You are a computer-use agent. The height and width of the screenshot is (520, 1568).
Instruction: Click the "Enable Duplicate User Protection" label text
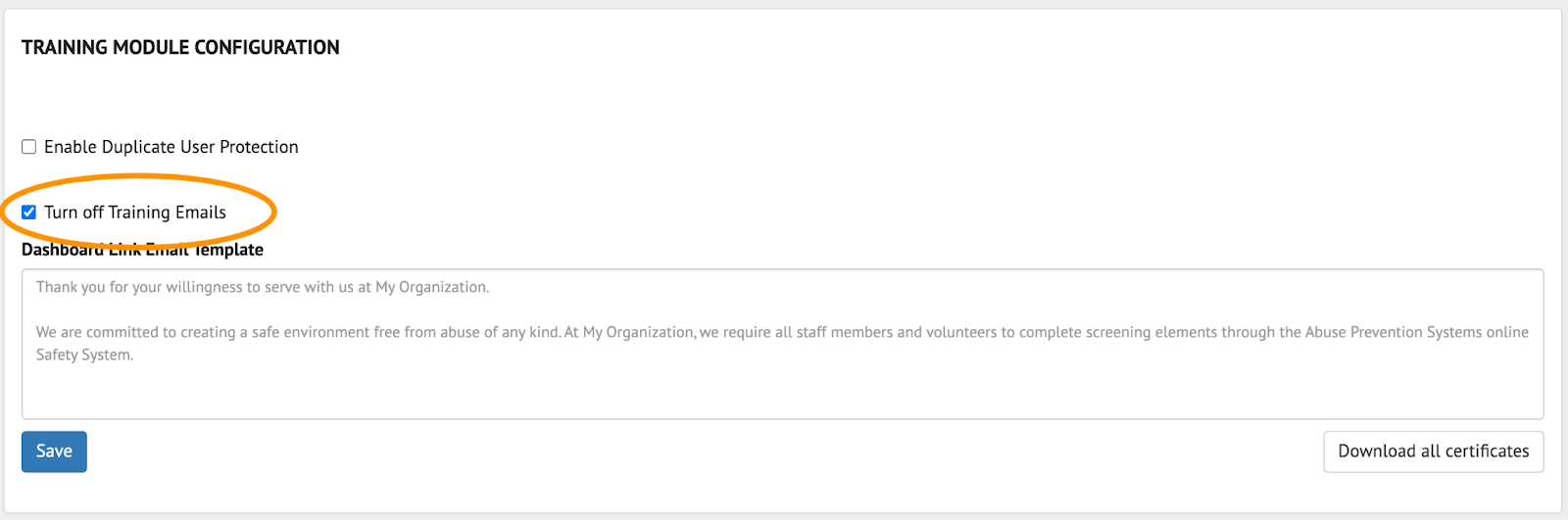171,147
